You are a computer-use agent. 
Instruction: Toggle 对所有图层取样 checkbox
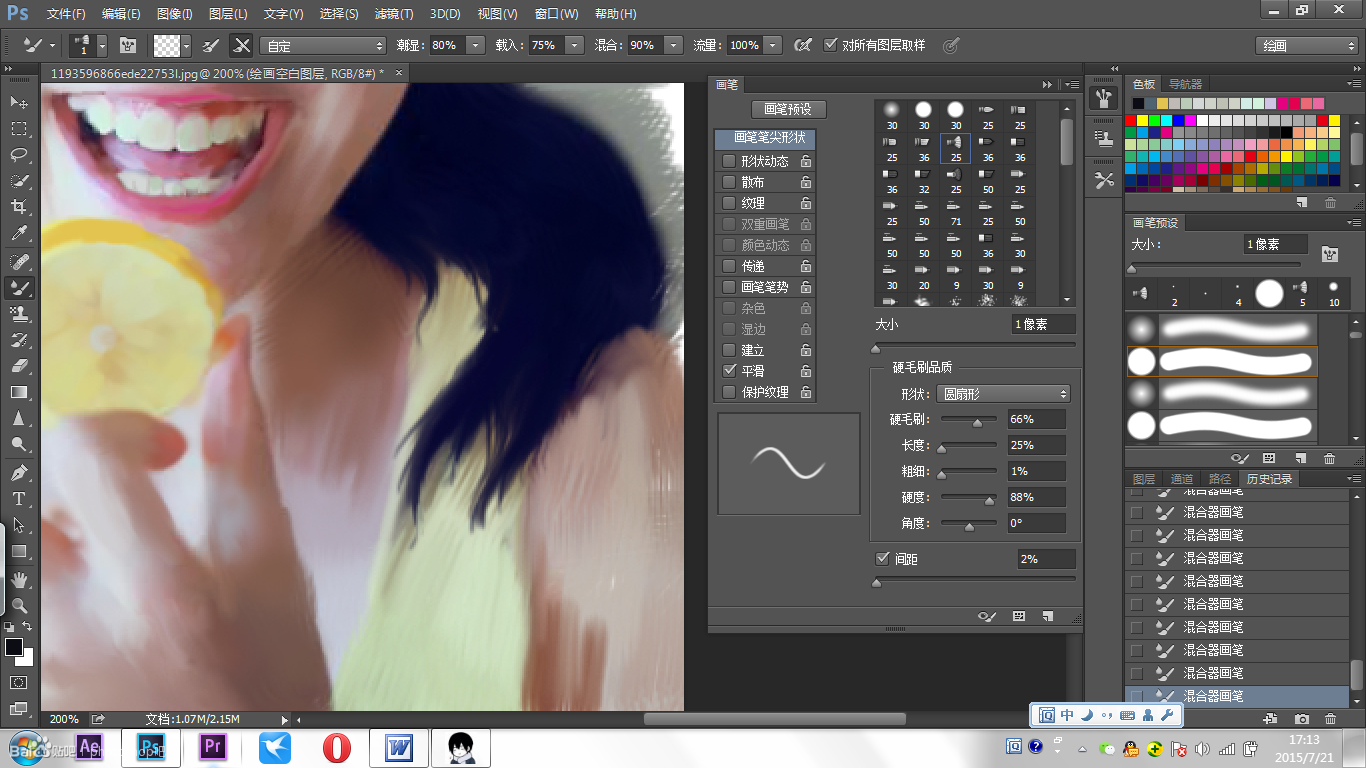pos(830,45)
